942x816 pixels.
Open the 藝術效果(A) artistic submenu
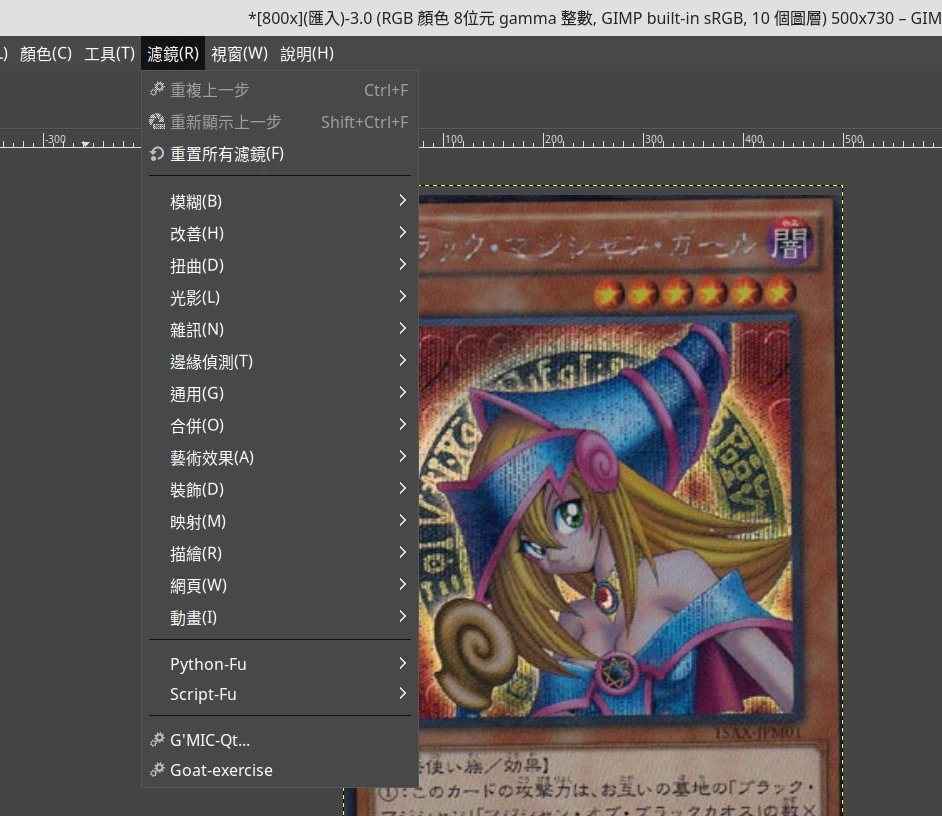212,458
